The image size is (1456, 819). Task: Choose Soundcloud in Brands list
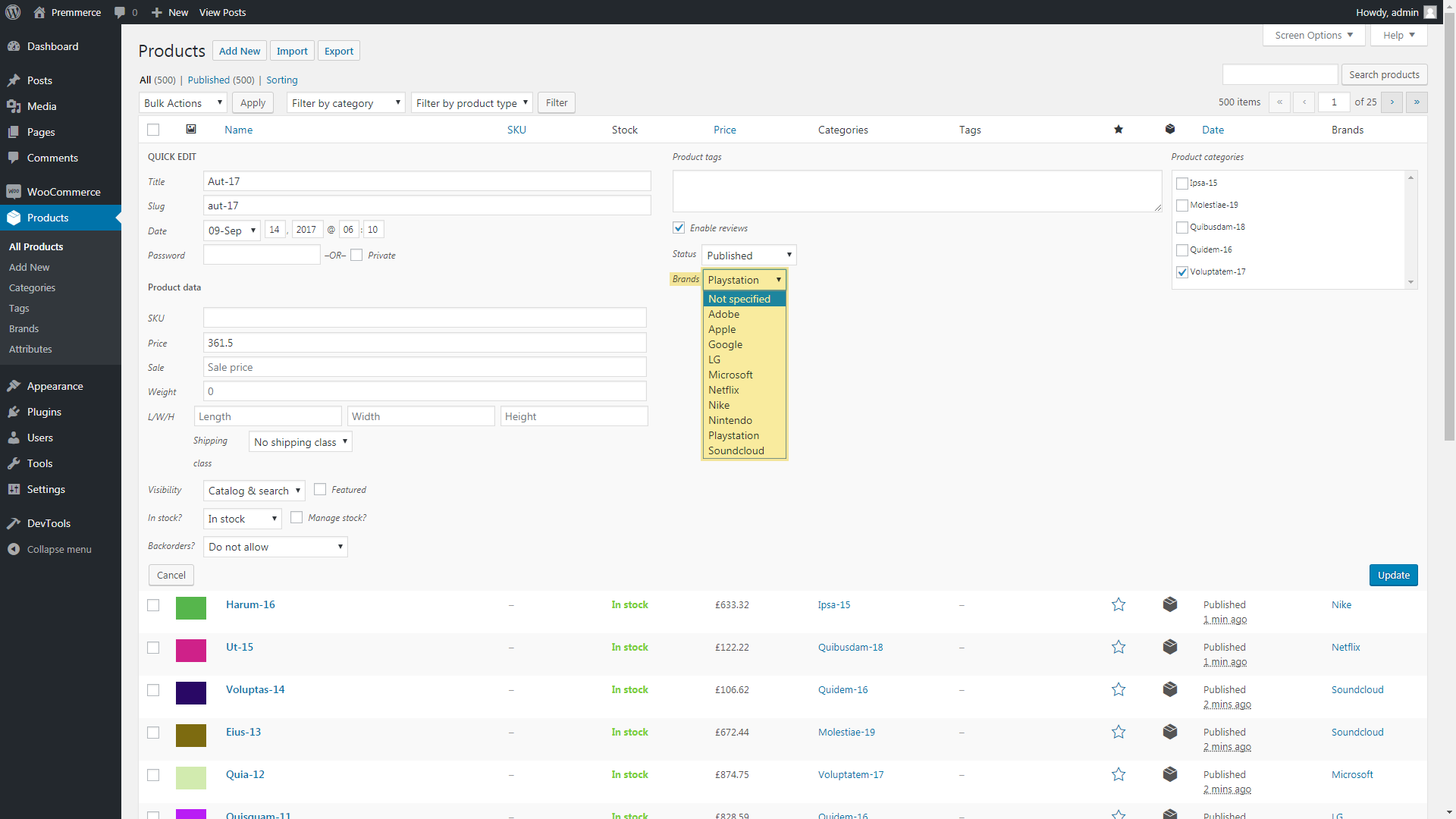point(745,450)
